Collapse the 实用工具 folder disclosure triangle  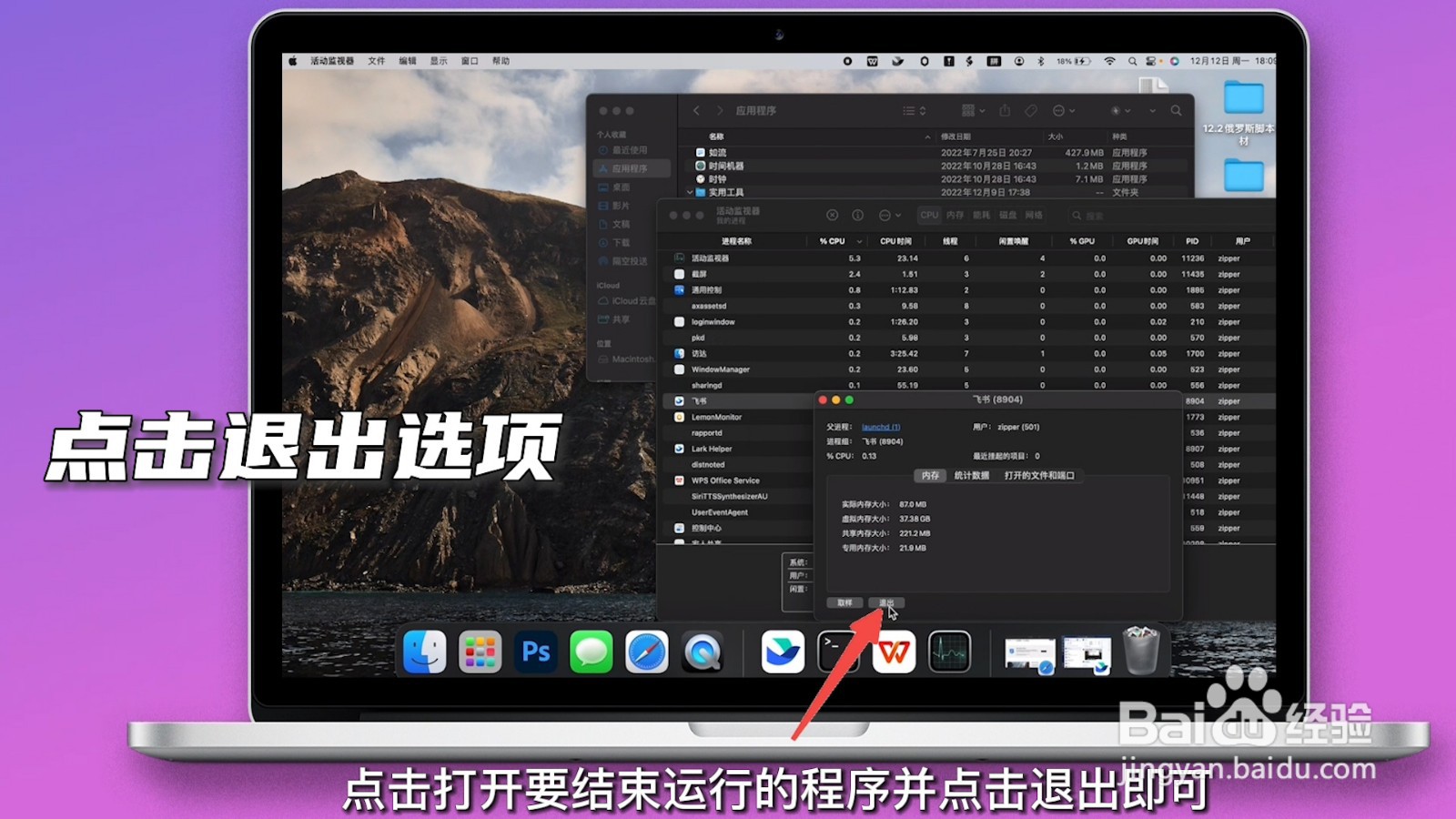(689, 192)
